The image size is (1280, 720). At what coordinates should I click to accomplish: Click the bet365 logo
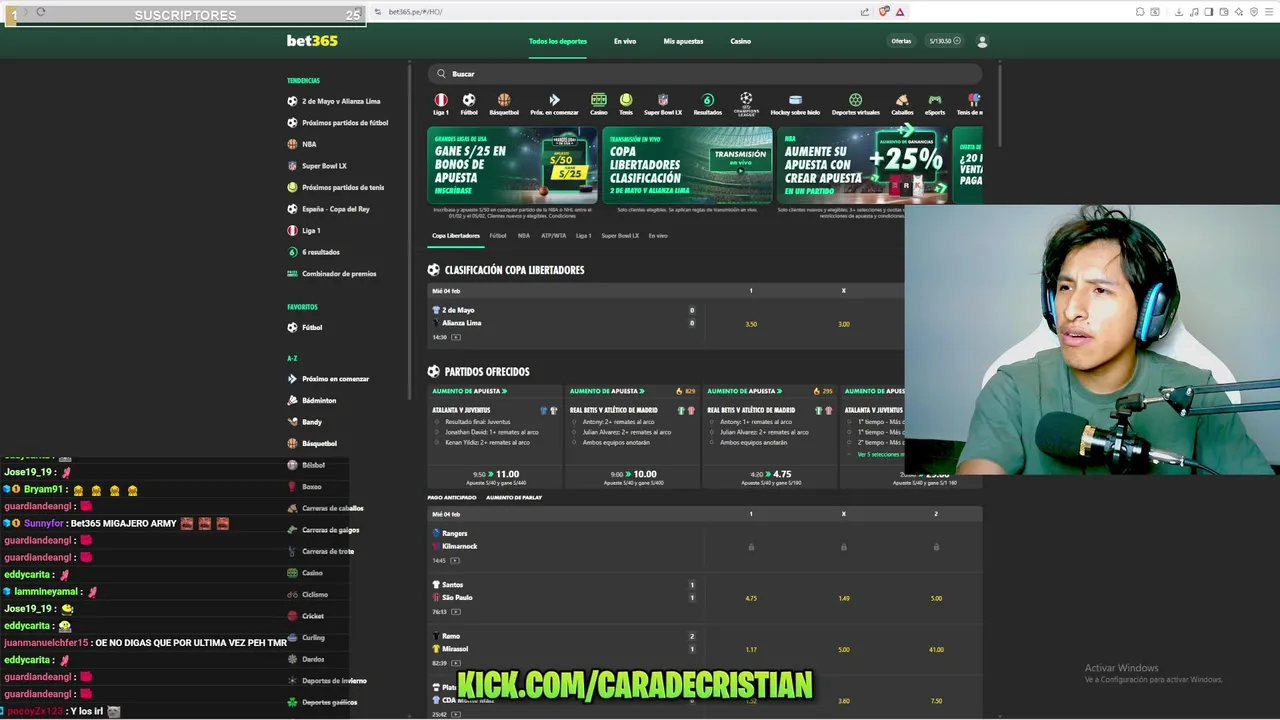[312, 41]
